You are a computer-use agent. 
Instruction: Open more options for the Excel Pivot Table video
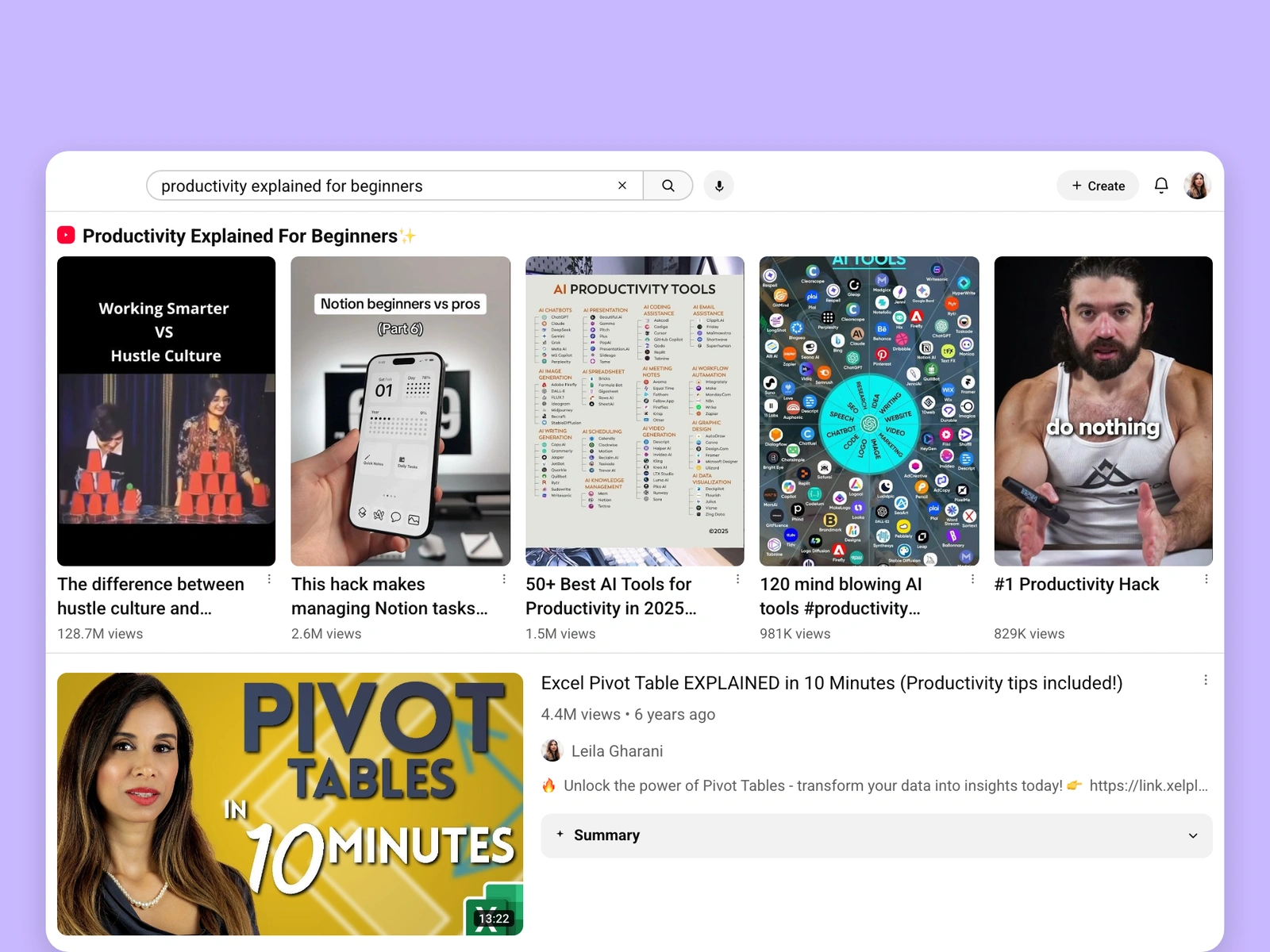1205,680
